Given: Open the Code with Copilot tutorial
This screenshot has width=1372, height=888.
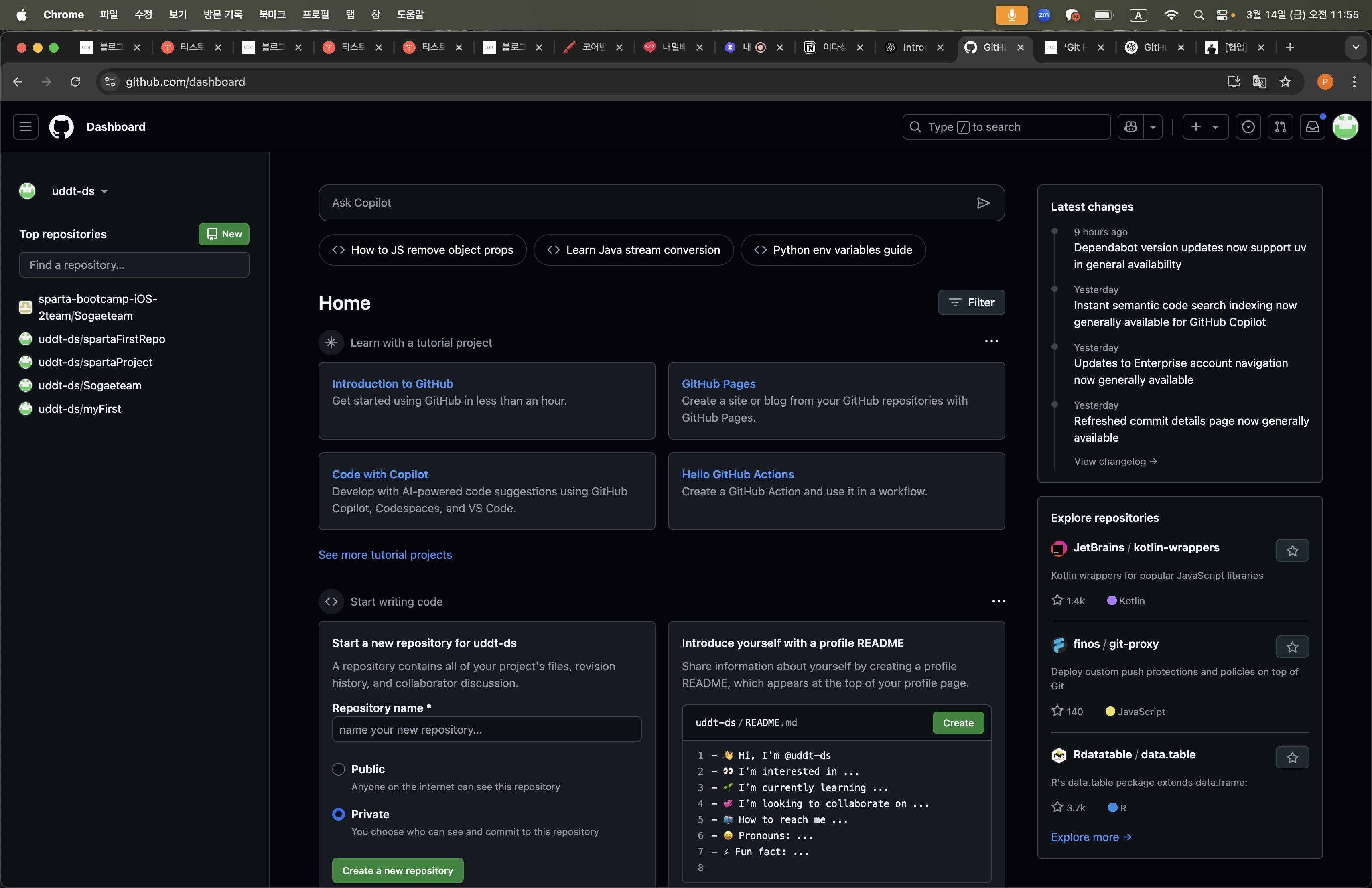Looking at the screenshot, I should pyautogui.click(x=380, y=474).
